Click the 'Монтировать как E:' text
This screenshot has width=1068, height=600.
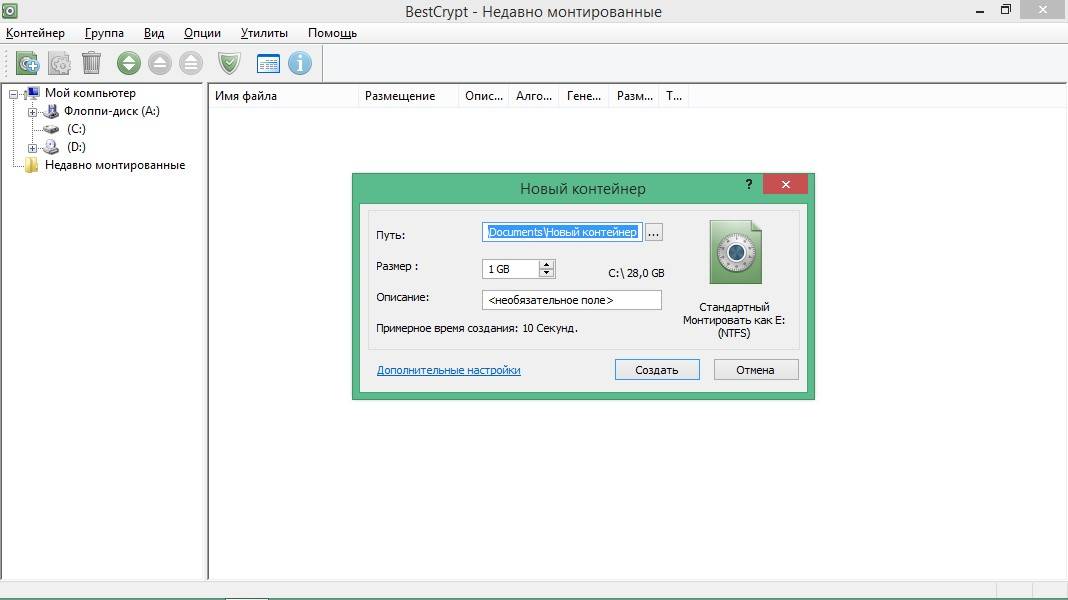click(734, 320)
